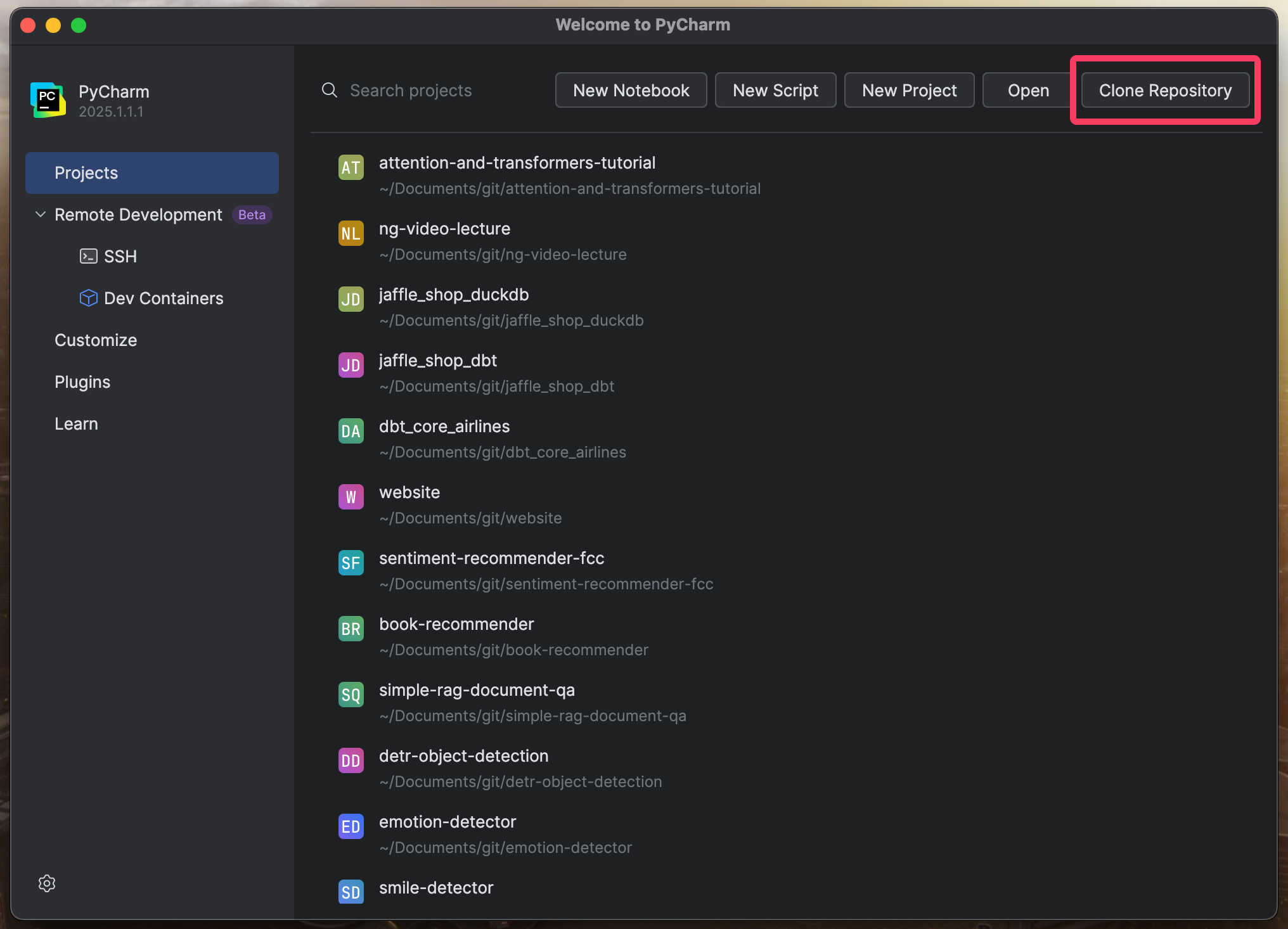Open the Learn section

coord(76,423)
